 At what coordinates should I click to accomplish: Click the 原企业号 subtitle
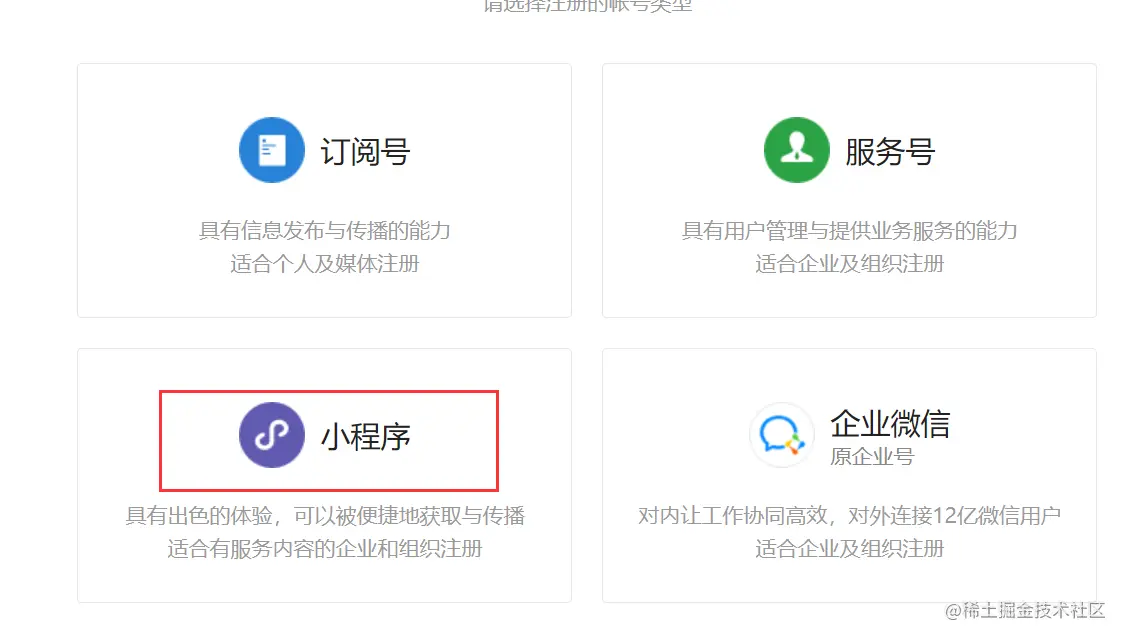coord(872,456)
